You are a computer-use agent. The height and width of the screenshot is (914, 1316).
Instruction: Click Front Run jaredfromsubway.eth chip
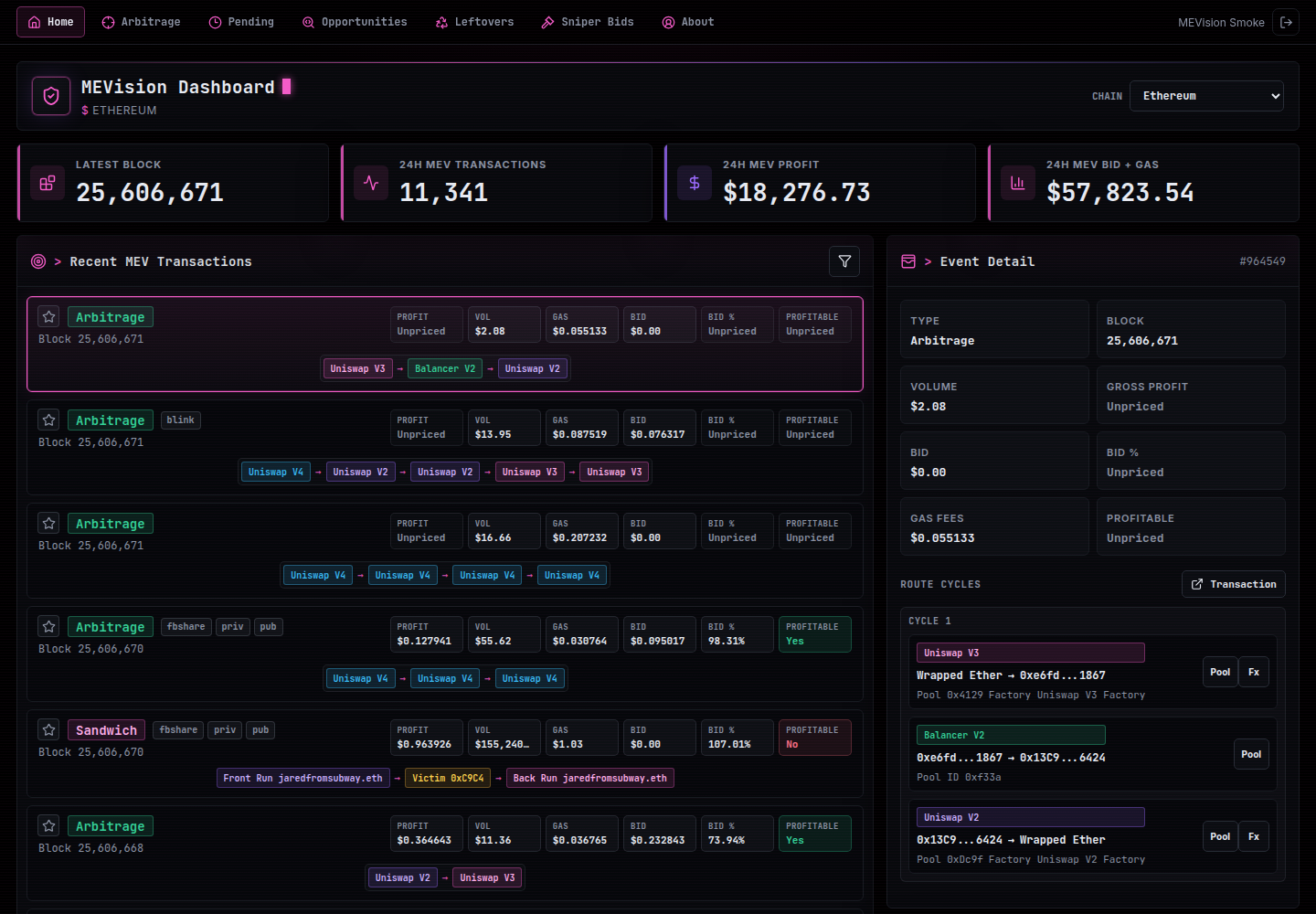tap(303, 778)
